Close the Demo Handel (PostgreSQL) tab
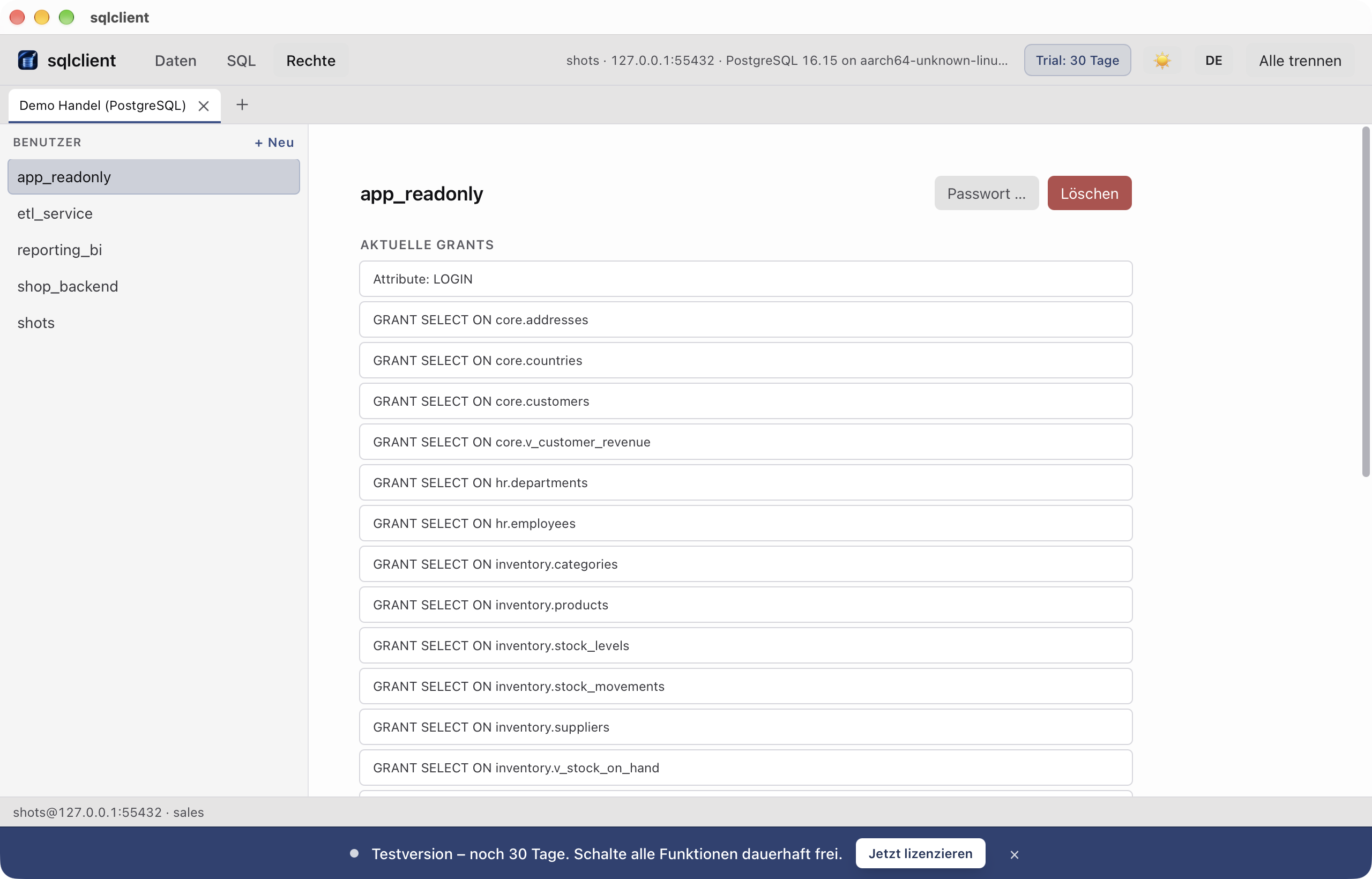The width and height of the screenshot is (1372, 879). [203, 106]
